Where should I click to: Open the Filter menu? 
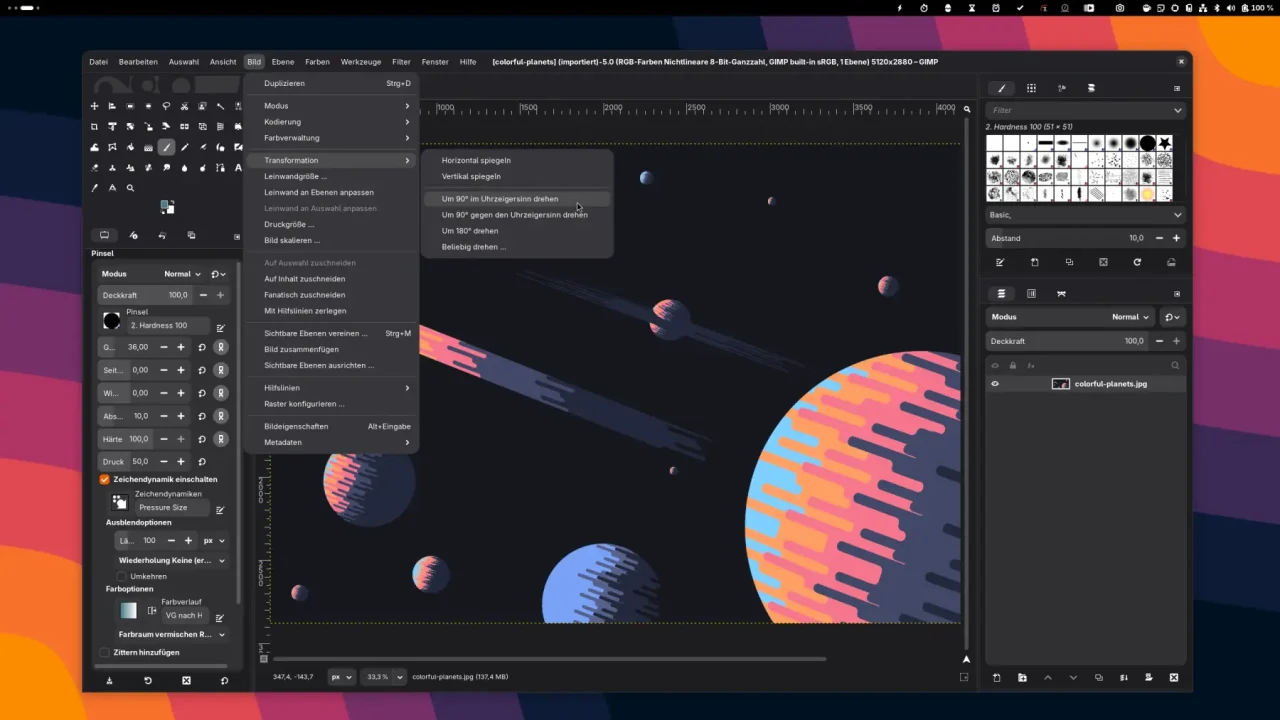point(400,61)
